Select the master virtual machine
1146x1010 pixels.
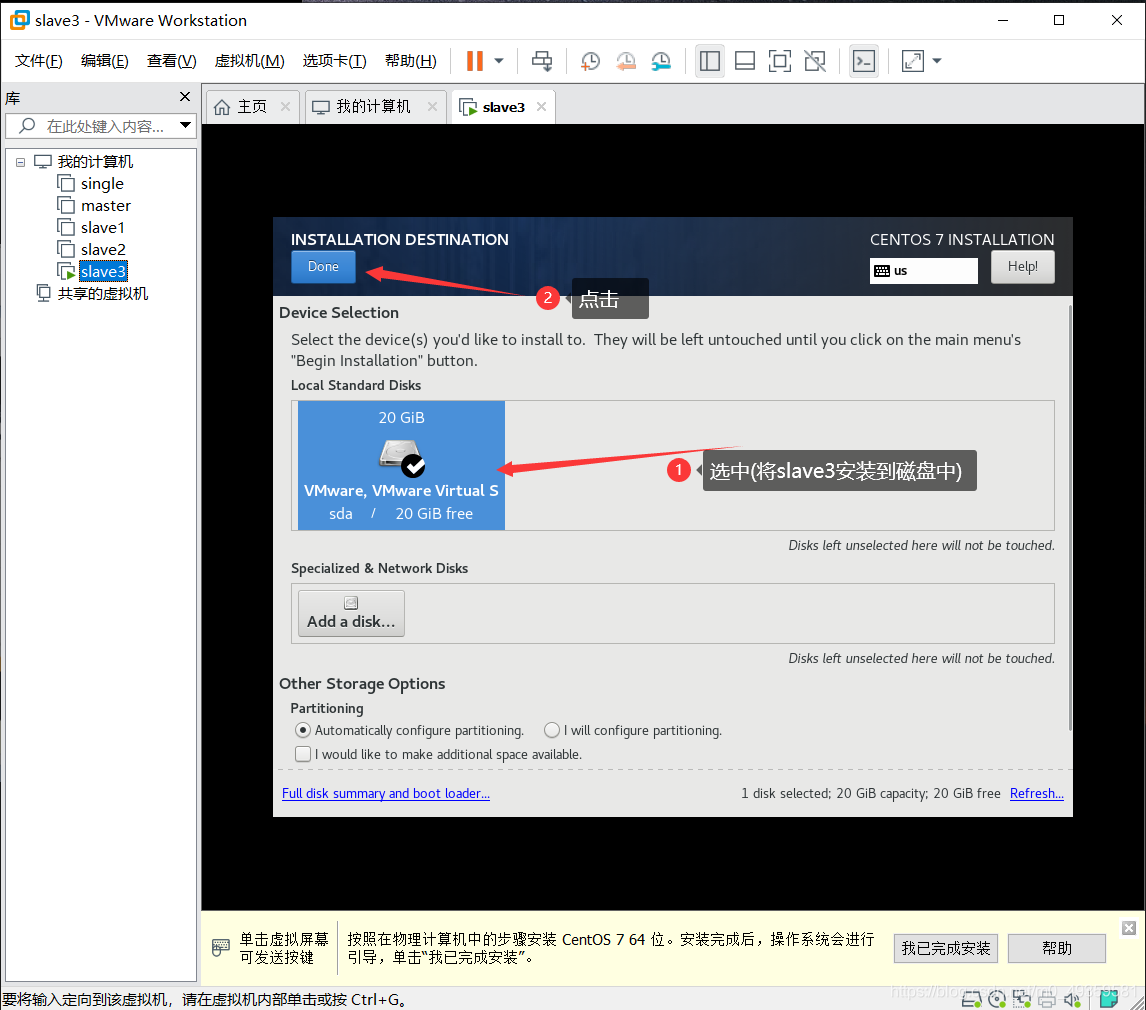(105, 205)
